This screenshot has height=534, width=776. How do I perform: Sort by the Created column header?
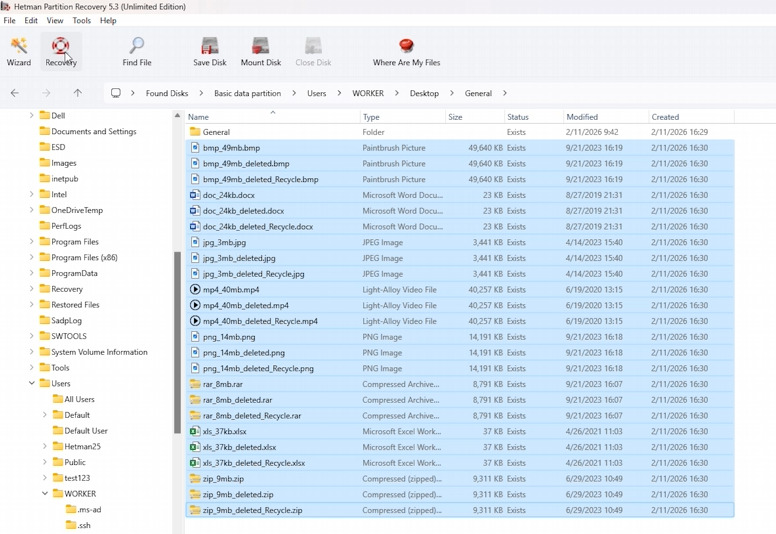692,117
